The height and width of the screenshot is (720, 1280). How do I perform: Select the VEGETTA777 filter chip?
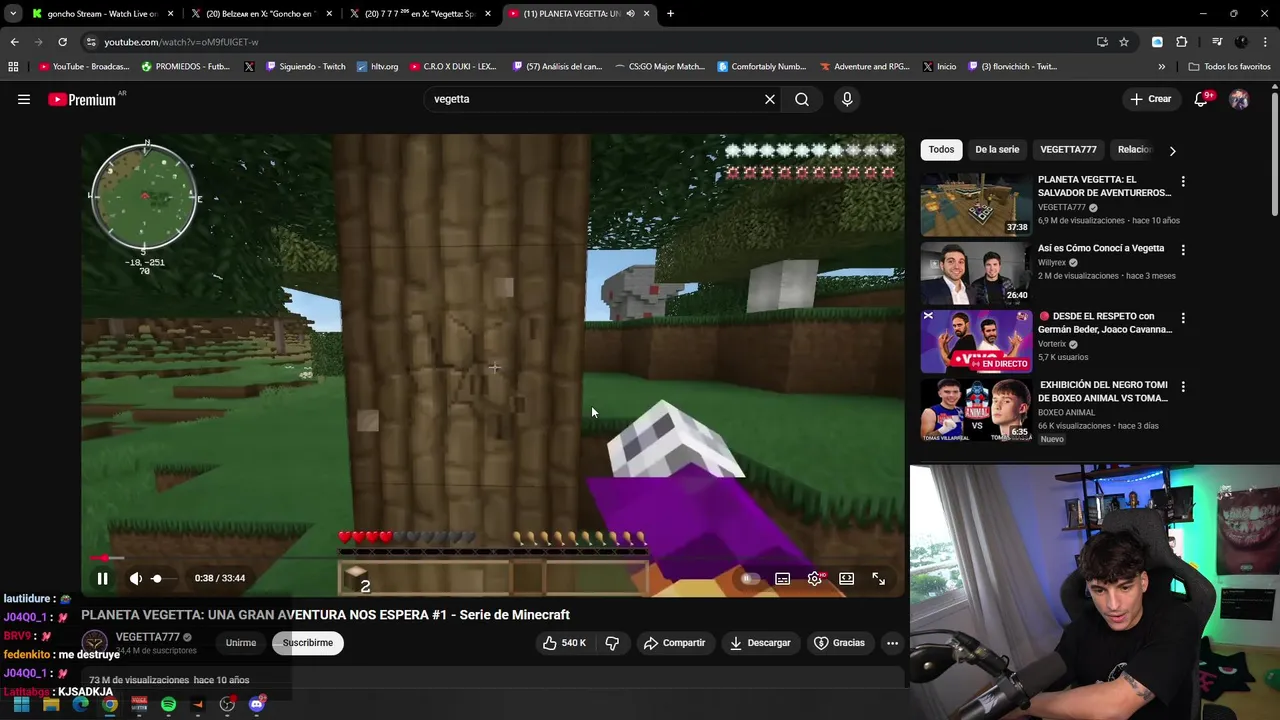[x=1068, y=149]
